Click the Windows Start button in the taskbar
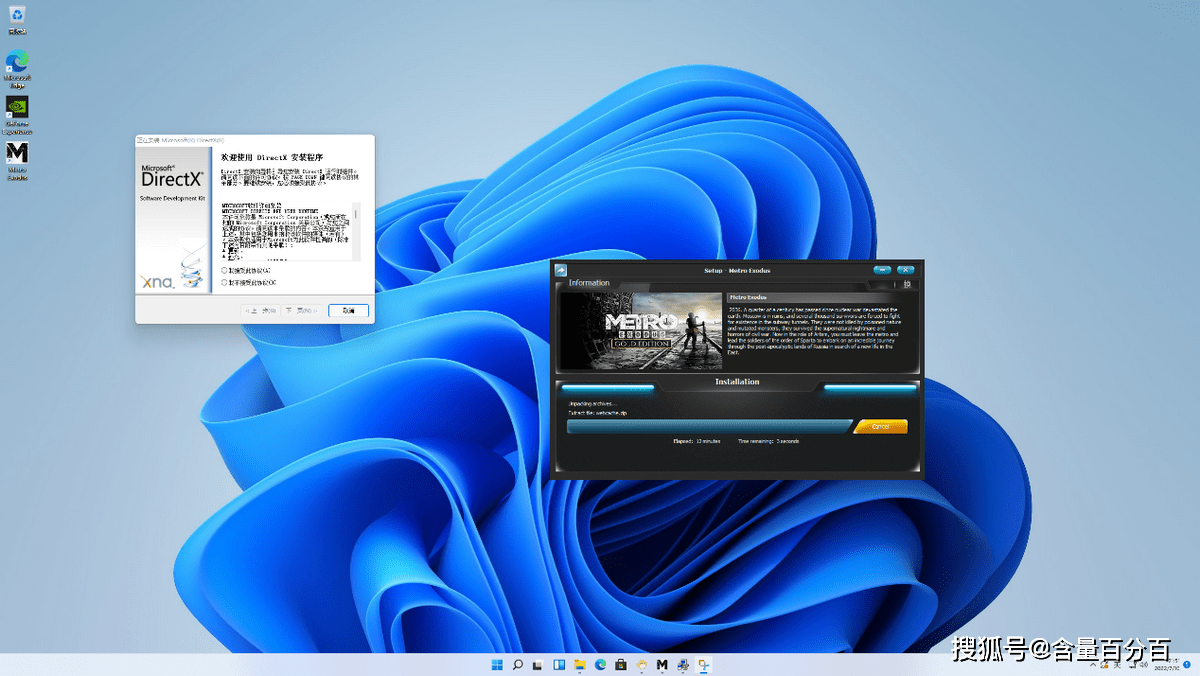 [497, 664]
